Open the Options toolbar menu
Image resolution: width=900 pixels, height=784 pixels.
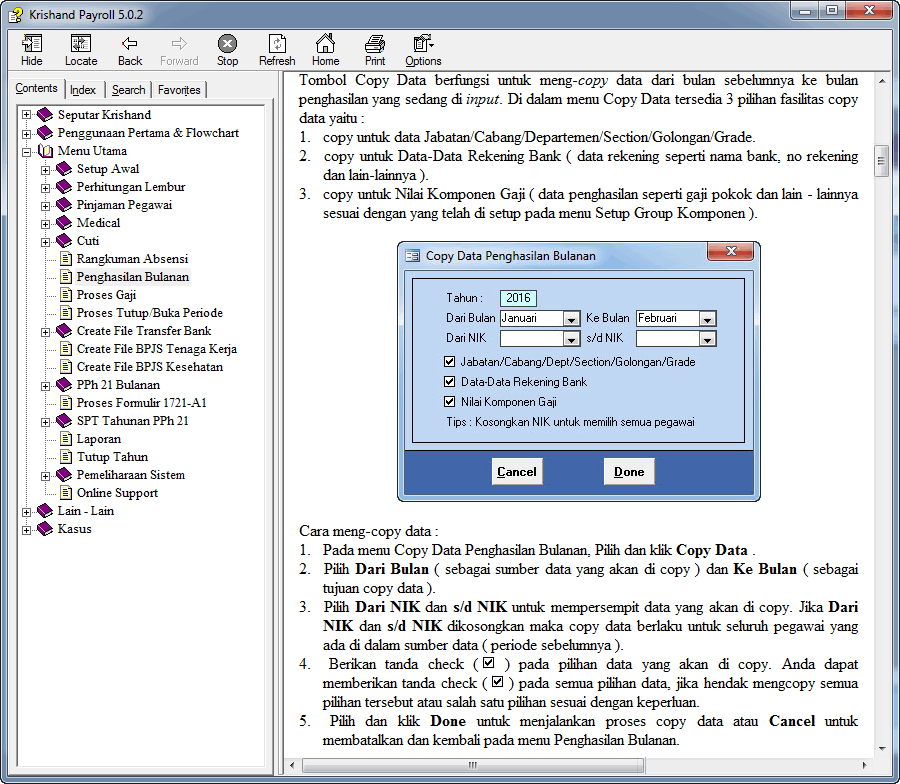tap(423, 49)
